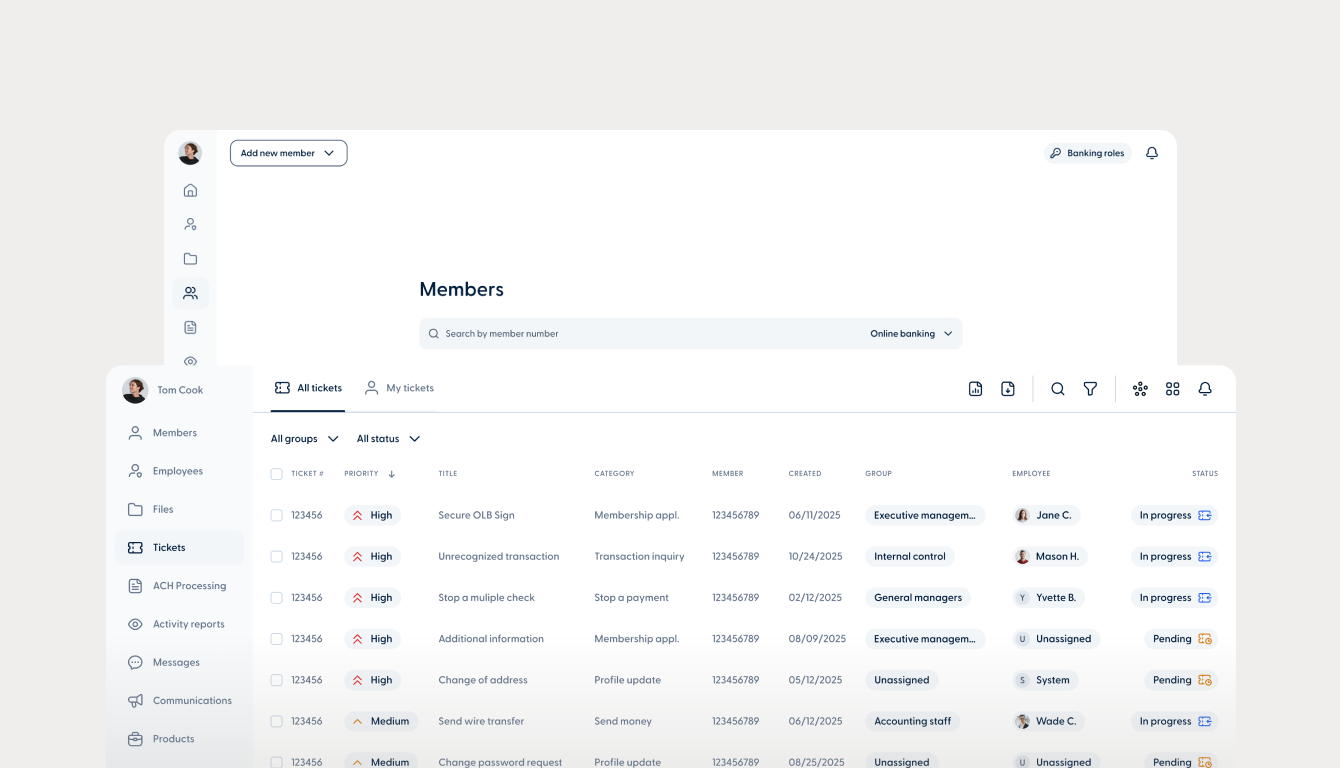
Task: Open notifications bell in tickets toolbar
Action: tap(1205, 389)
